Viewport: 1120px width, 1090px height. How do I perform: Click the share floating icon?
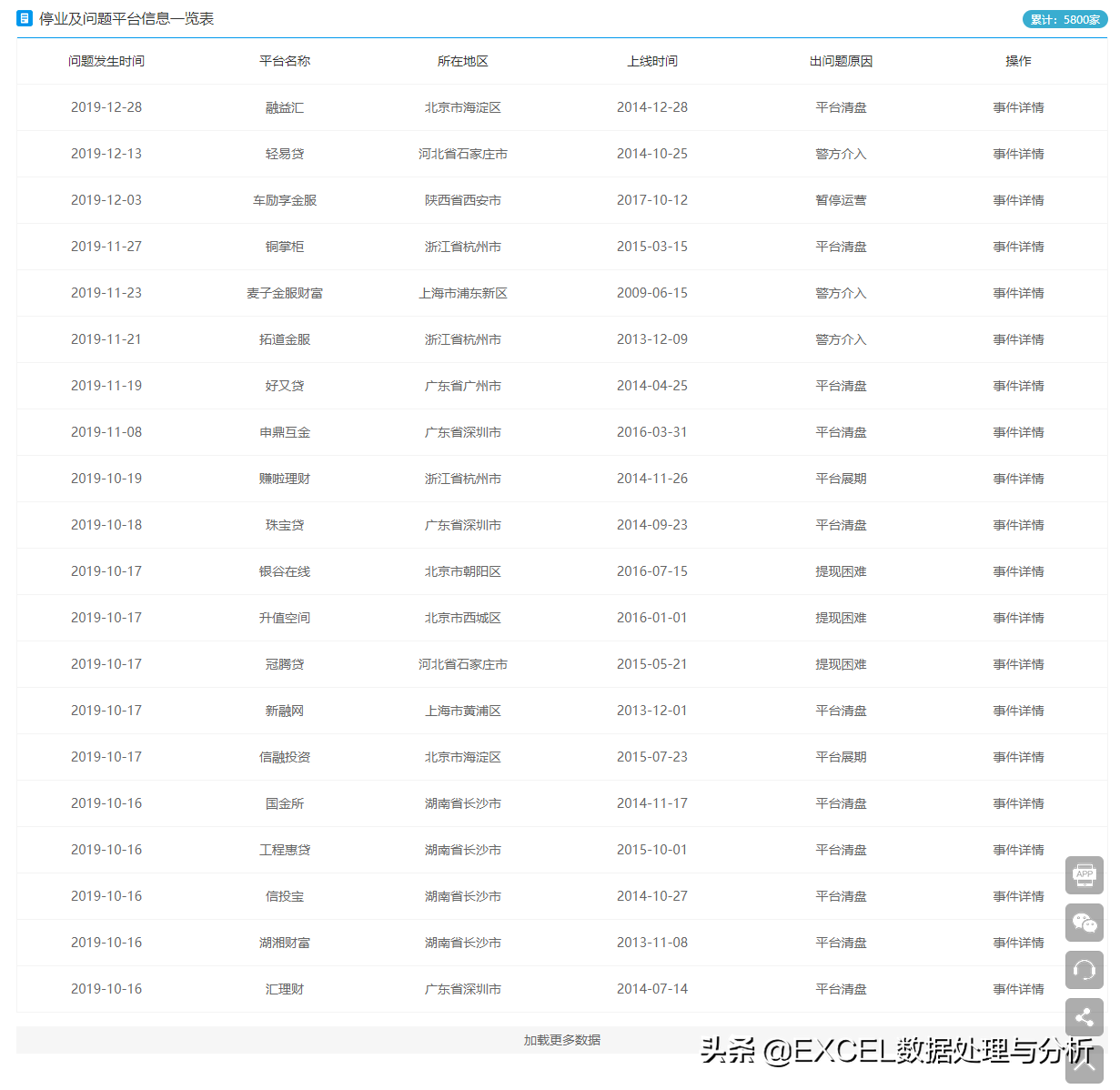(1085, 1017)
